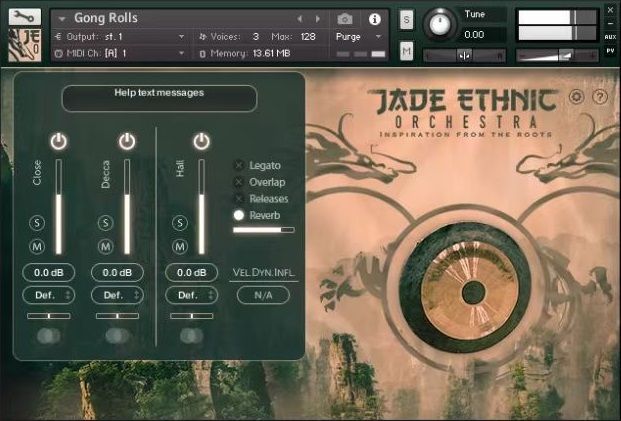
Task: Mute the Close mic channel
Action: pyautogui.click(x=37, y=247)
